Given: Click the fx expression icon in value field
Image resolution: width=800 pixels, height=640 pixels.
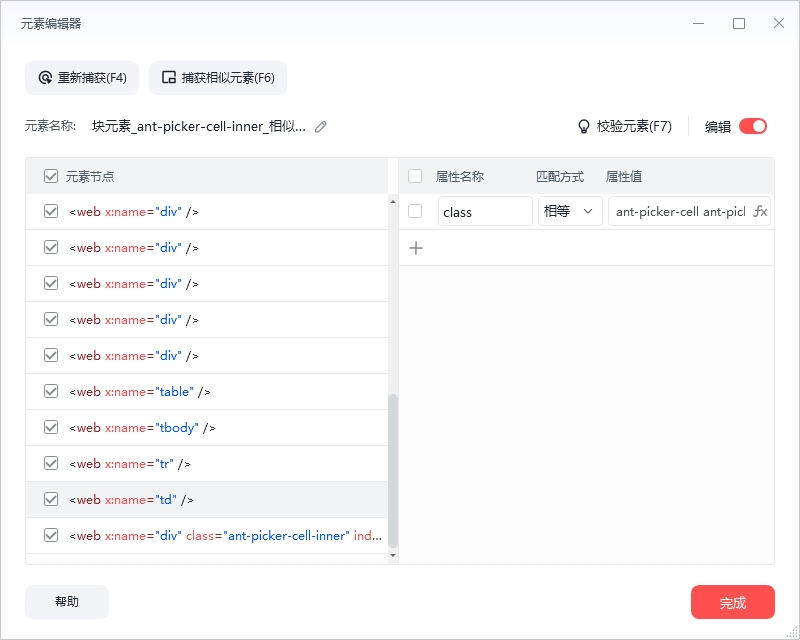Looking at the screenshot, I should pos(759,211).
